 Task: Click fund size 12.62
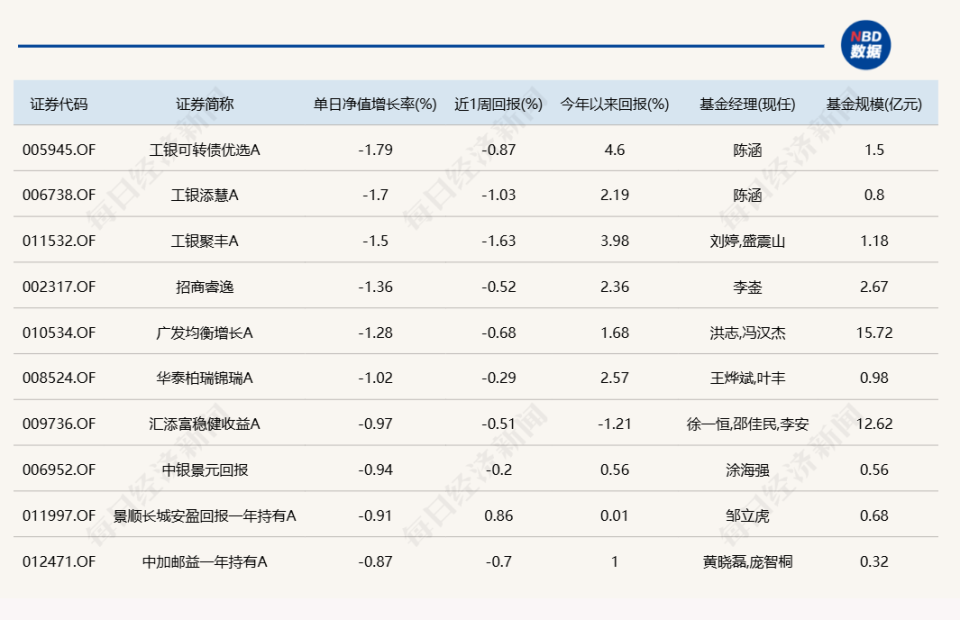(x=874, y=424)
